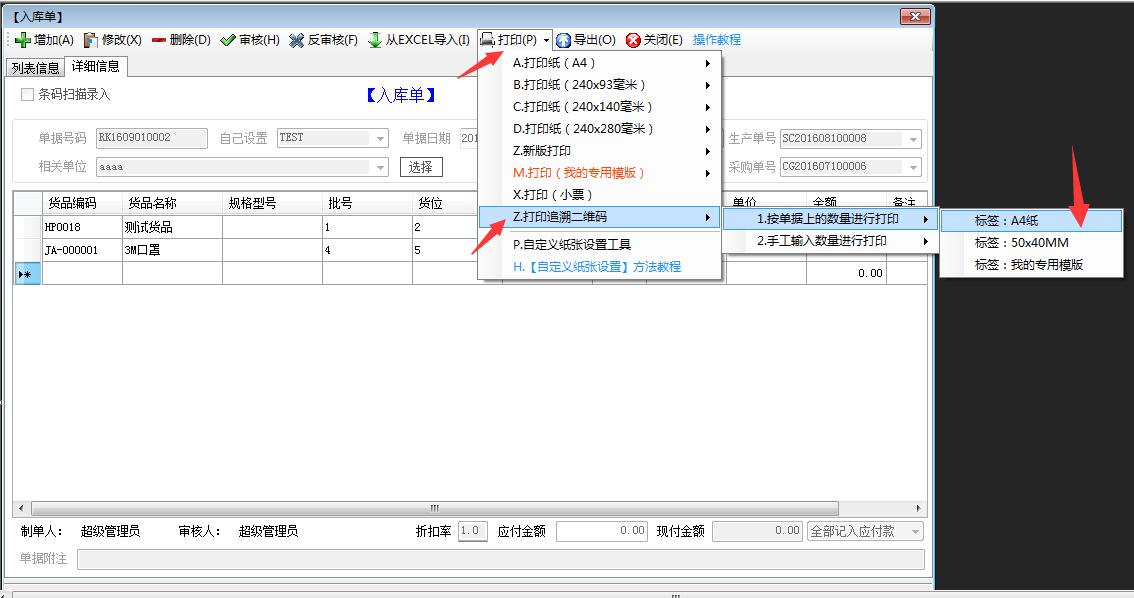Click the red 关闭(E) close icon
This screenshot has width=1134, height=598.
tap(633, 40)
